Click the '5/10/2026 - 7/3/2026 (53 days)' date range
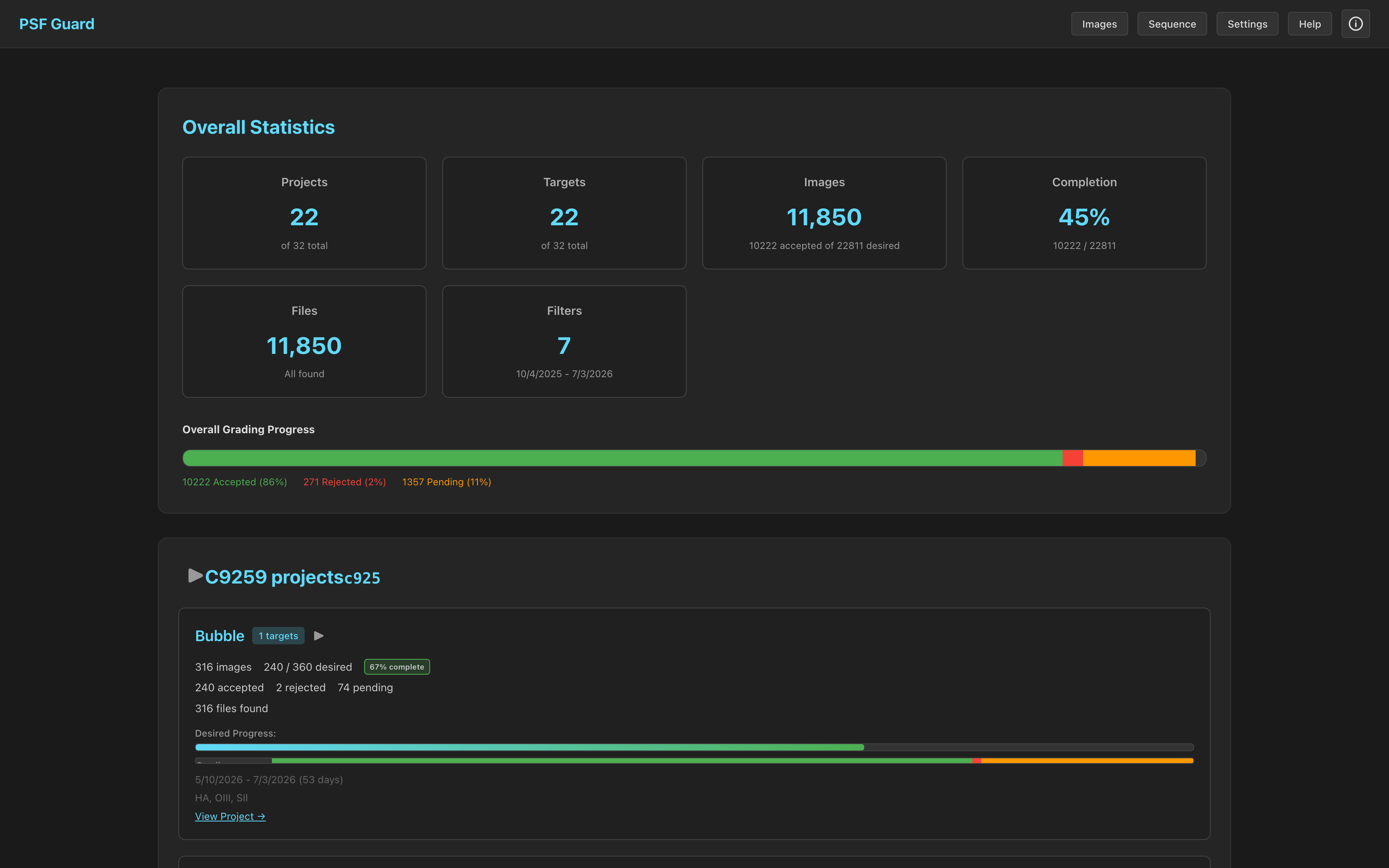This screenshot has width=1389, height=868. click(269, 780)
